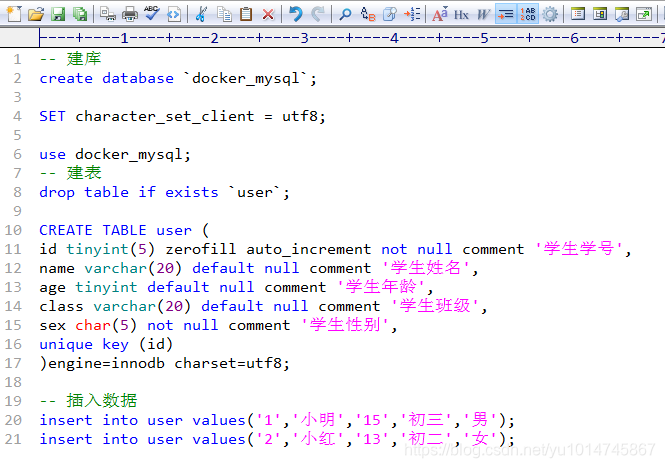Open print preview
The height and width of the screenshot is (468, 665).
pyautogui.click(x=108, y=14)
